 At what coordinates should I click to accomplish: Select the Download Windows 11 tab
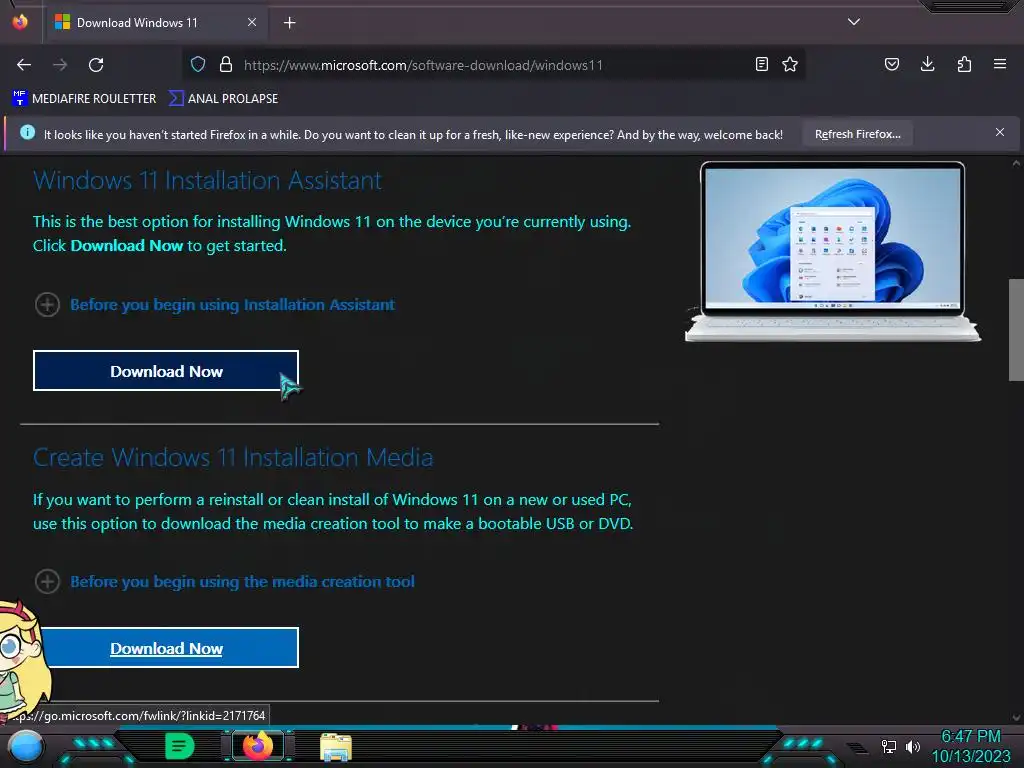[x=156, y=23]
